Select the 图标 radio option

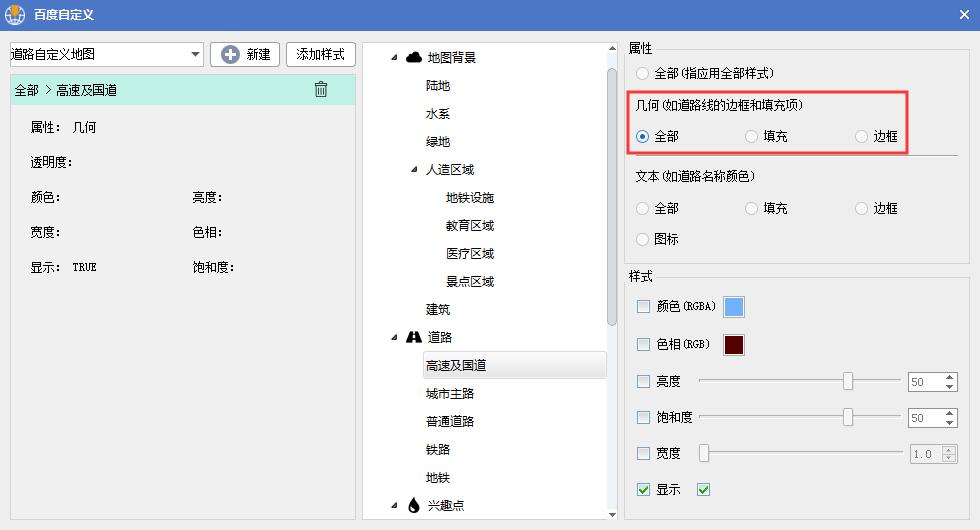coord(642,239)
